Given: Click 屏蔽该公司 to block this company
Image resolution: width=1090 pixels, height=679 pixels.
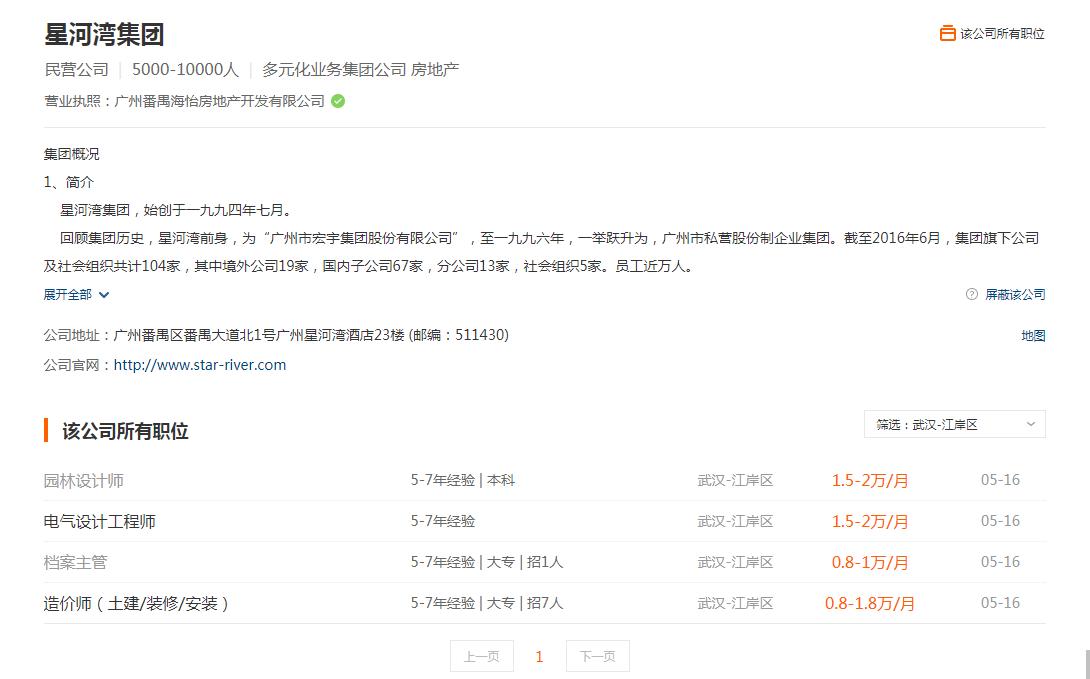Looking at the screenshot, I should tap(1013, 294).
